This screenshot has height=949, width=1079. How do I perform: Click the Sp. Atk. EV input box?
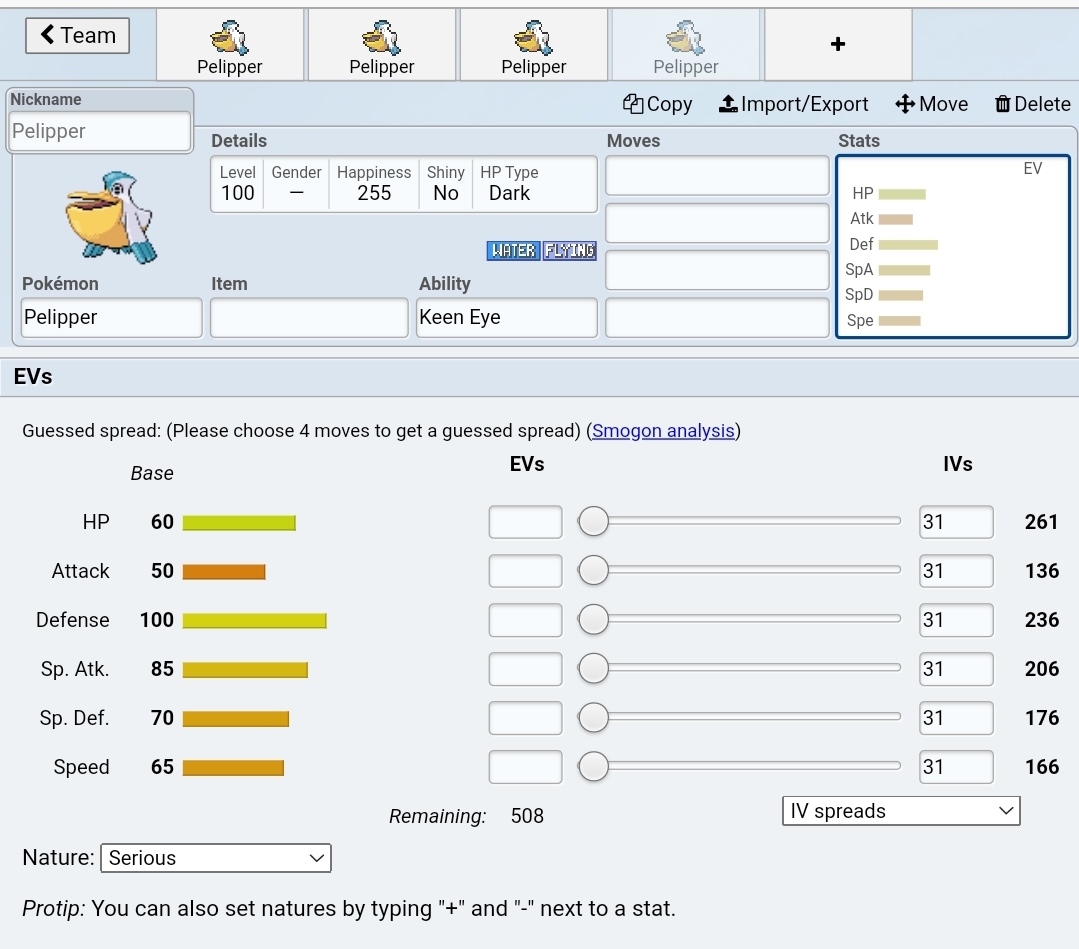(x=525, y=669)
